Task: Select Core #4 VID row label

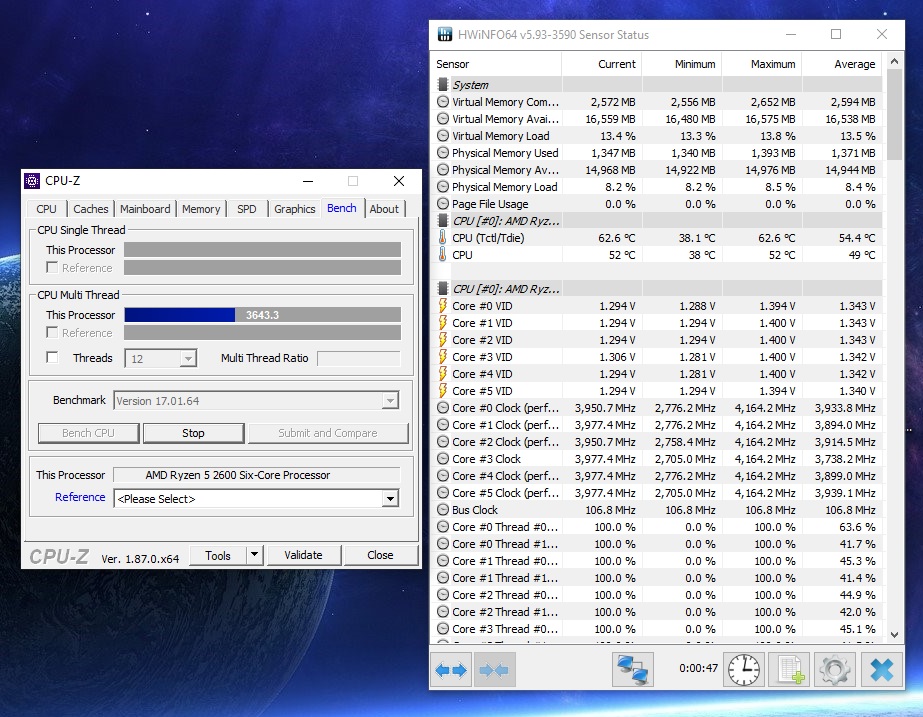Action: pyautogui.click(x=482, y=374)
